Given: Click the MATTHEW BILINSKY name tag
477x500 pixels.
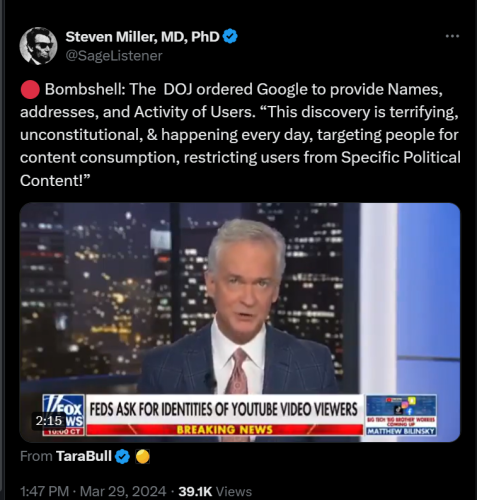Looking at the screenshot, I should 401,431.
